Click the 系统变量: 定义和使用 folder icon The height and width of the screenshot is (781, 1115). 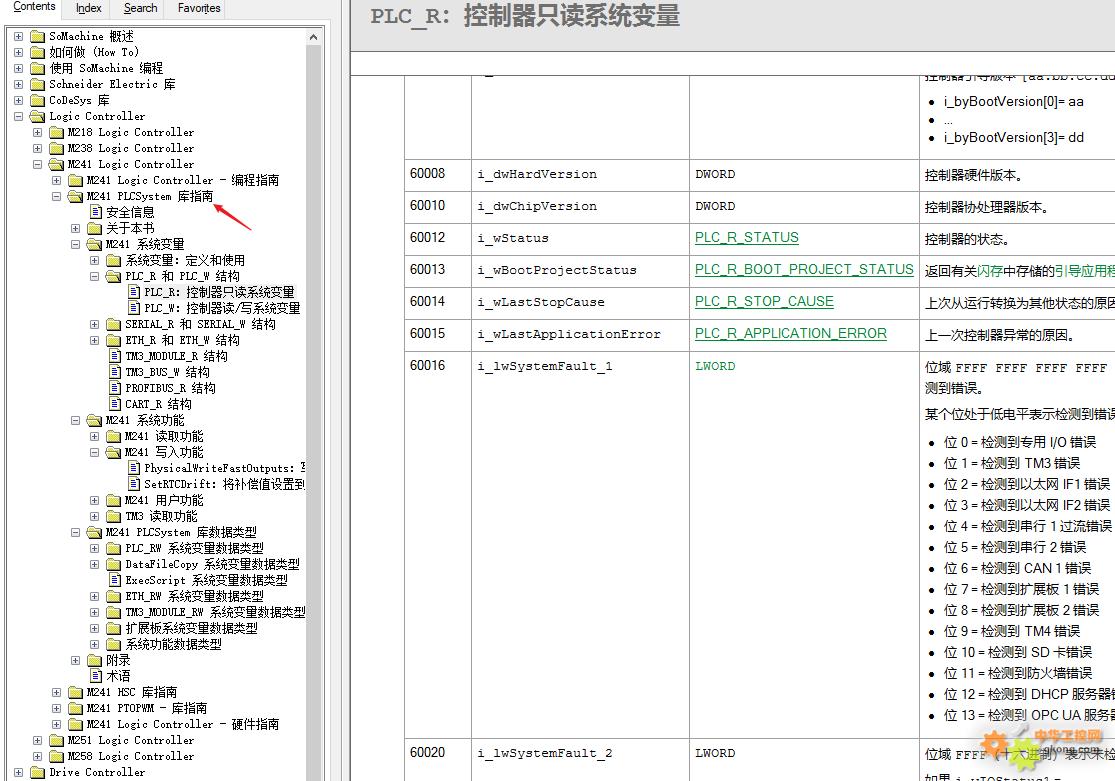click(114, 260)
